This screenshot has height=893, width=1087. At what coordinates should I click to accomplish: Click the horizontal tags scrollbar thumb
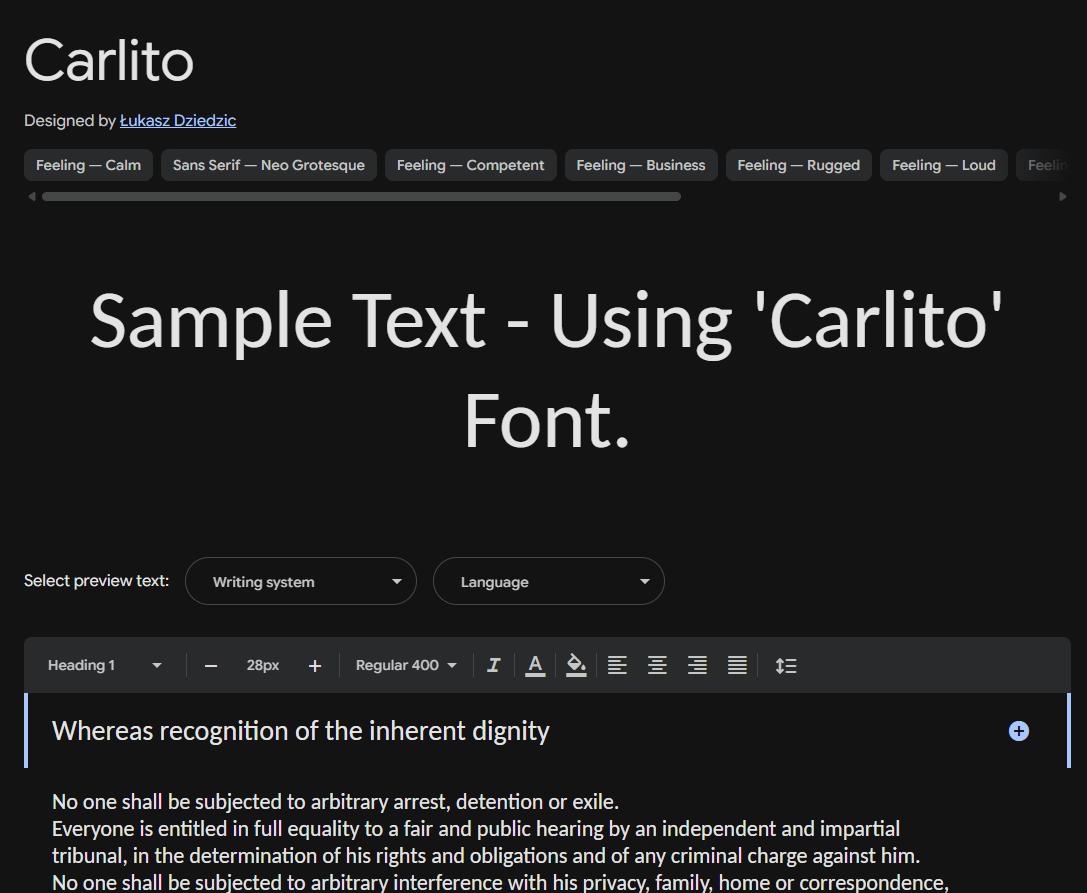[x=361, y=197]
